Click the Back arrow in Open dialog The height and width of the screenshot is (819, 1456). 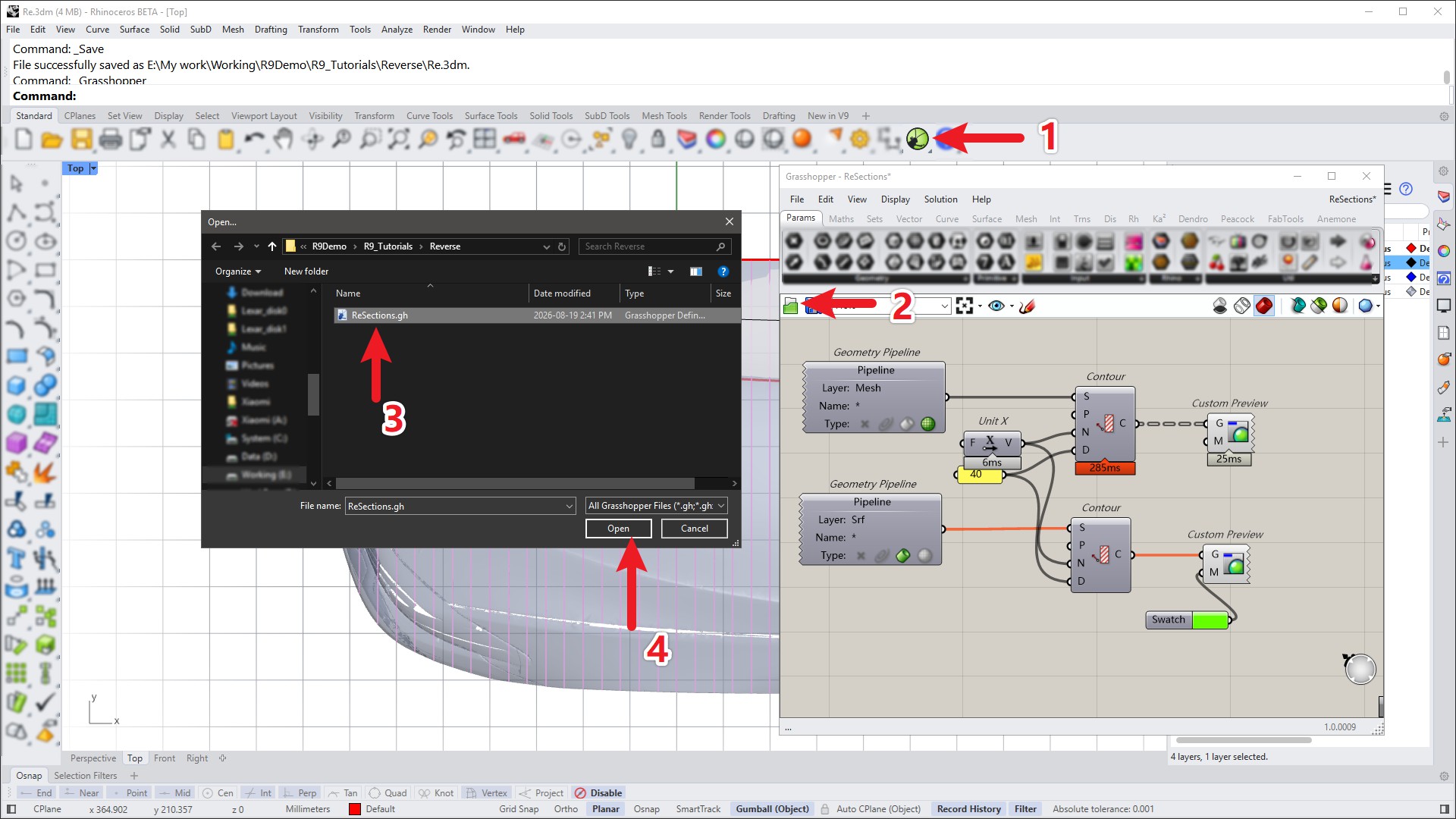click(216, 246)
